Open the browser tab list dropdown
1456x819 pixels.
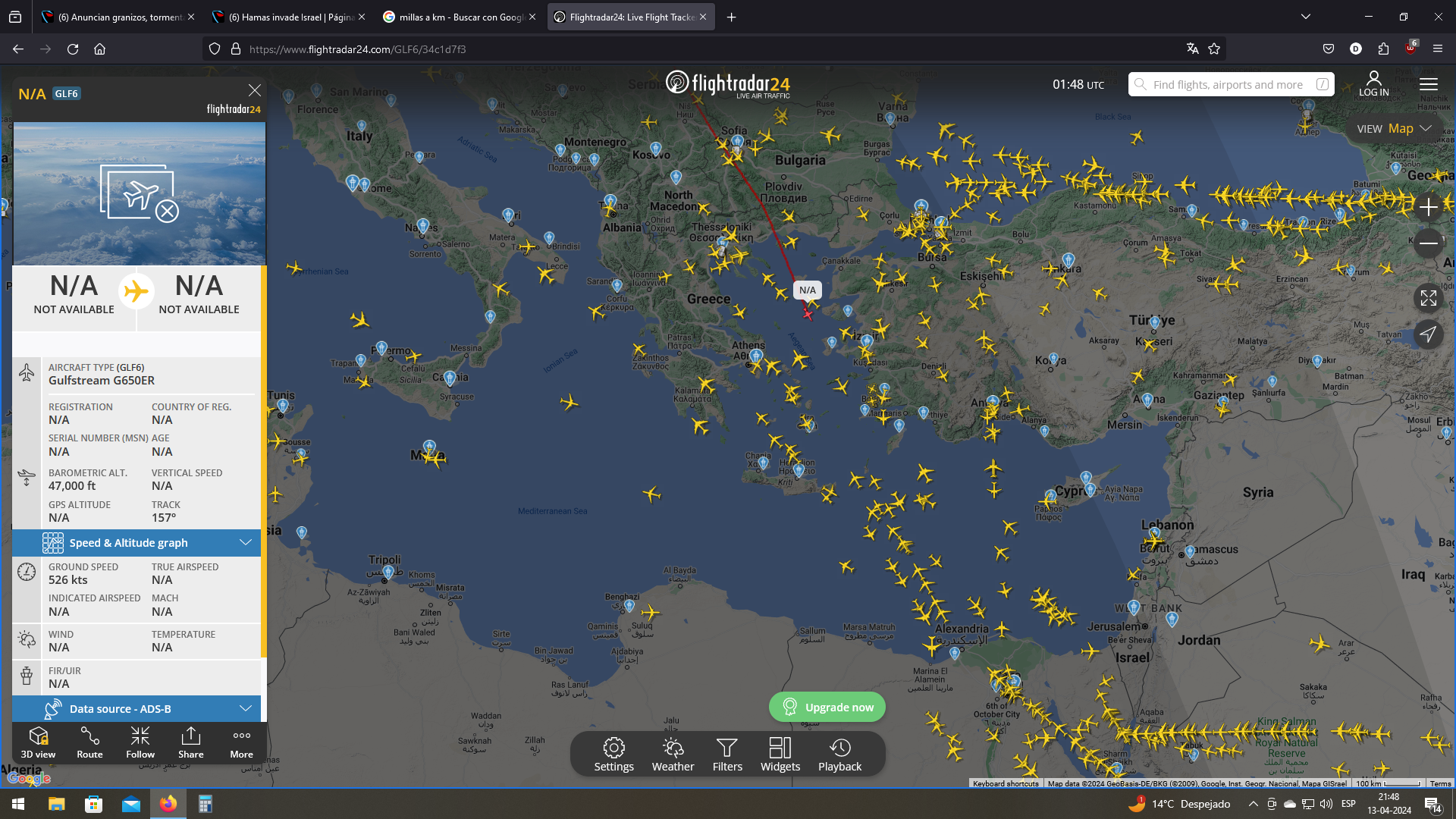point(1306,17)
